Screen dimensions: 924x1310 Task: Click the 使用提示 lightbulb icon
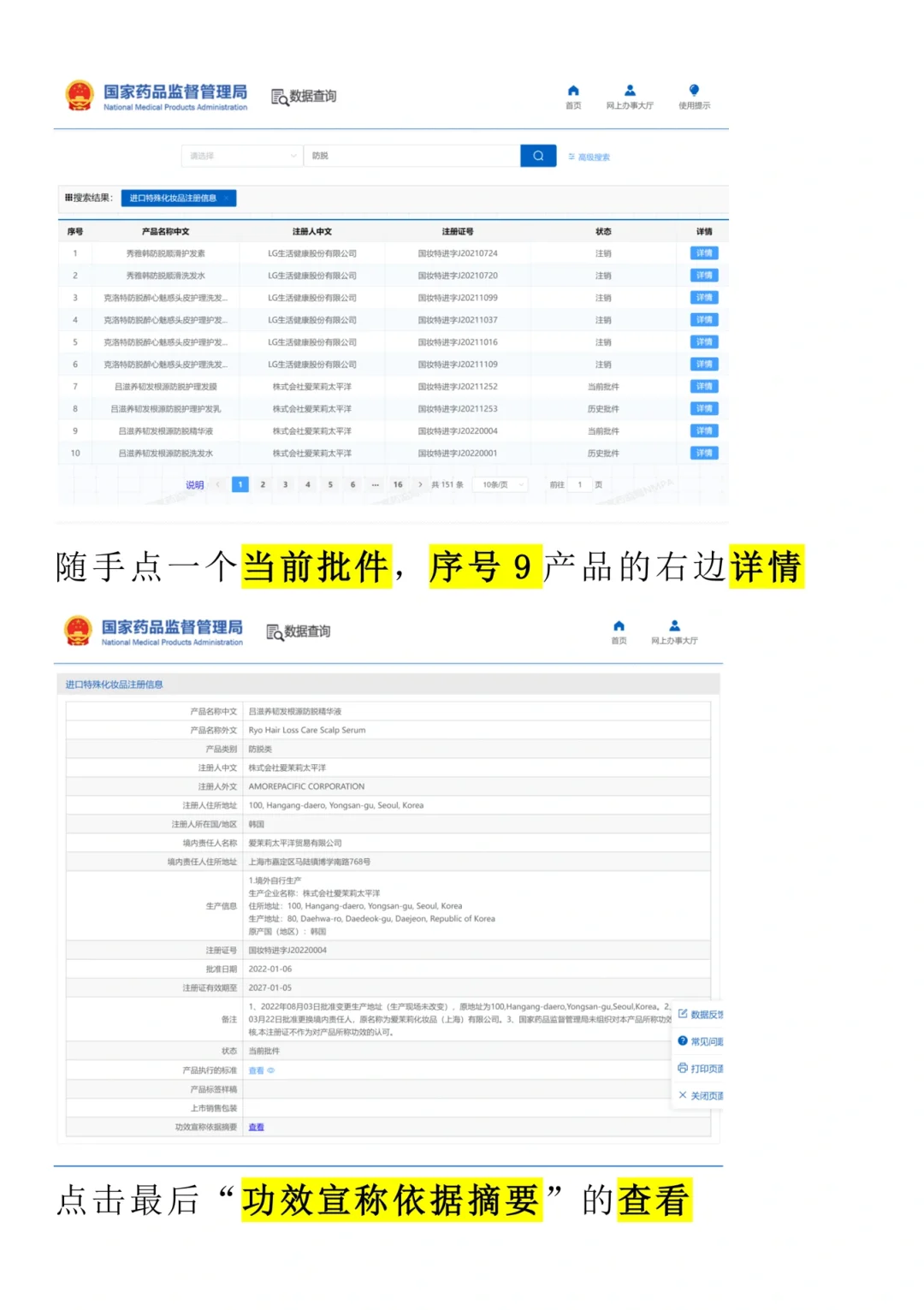pyautogui.click(x=694, y=91)
